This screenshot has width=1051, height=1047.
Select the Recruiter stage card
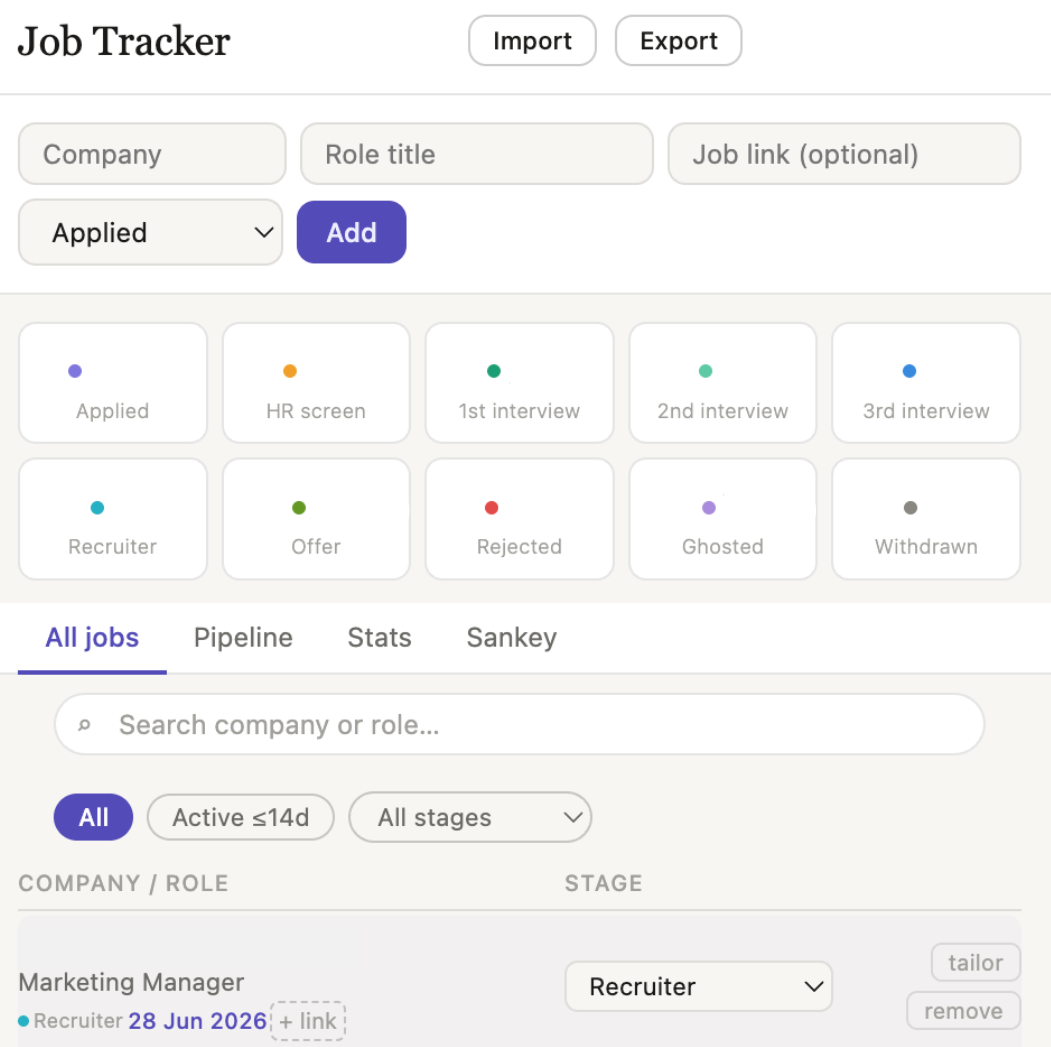click(113, 519)
